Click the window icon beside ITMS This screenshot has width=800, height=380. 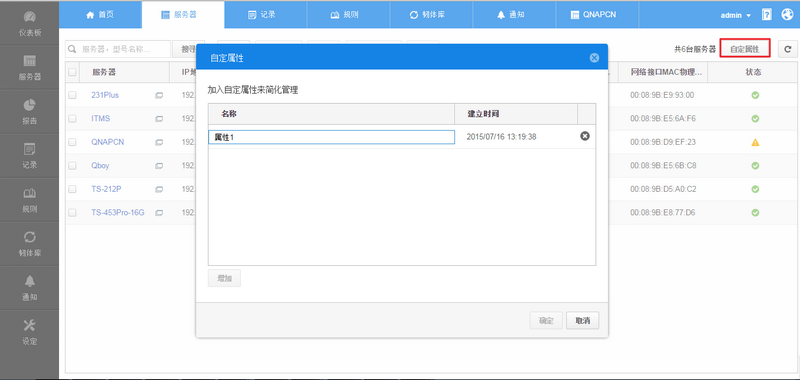tap(159, 119)
